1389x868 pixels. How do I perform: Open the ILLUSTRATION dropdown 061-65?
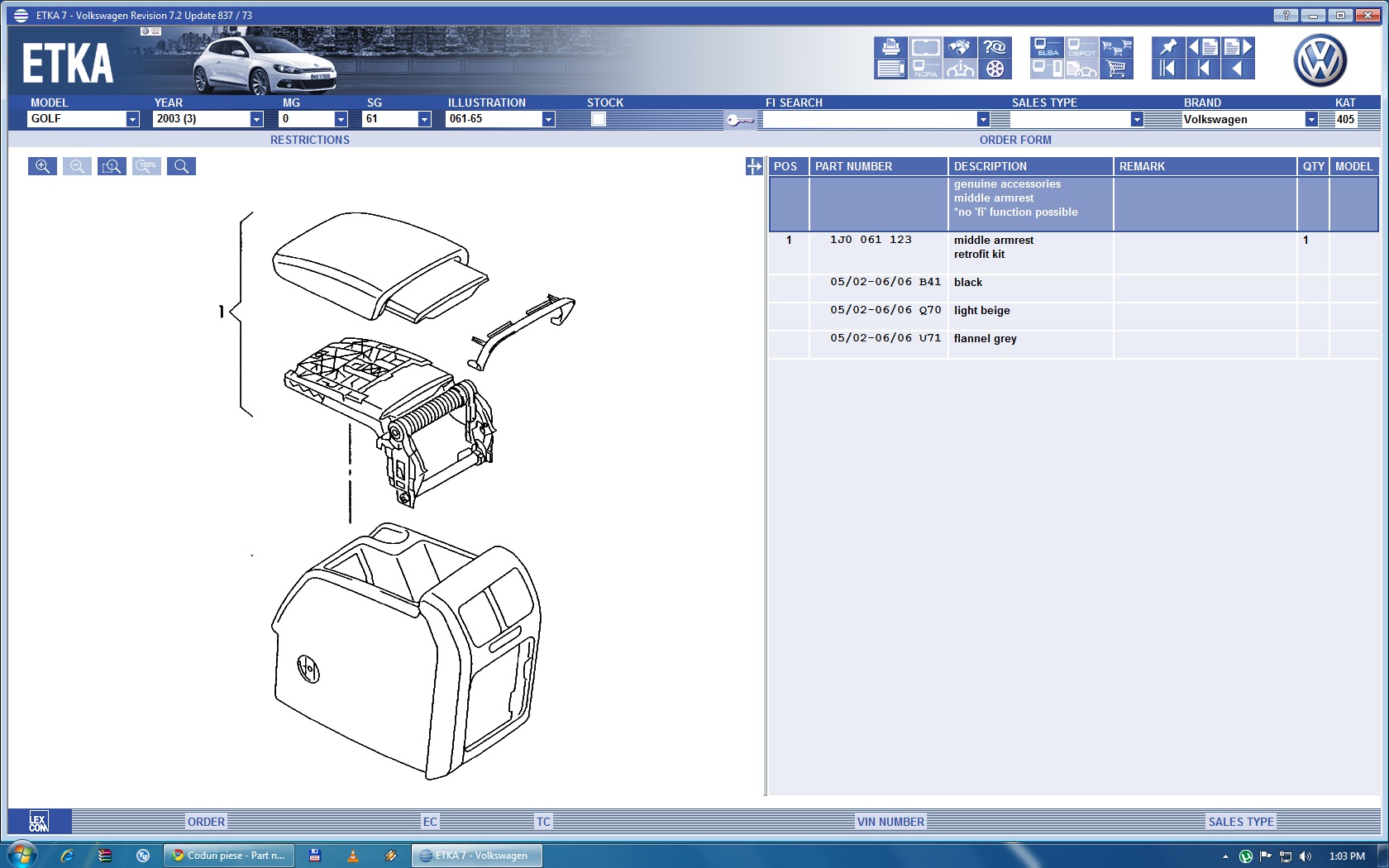click(x=548, y=119)
